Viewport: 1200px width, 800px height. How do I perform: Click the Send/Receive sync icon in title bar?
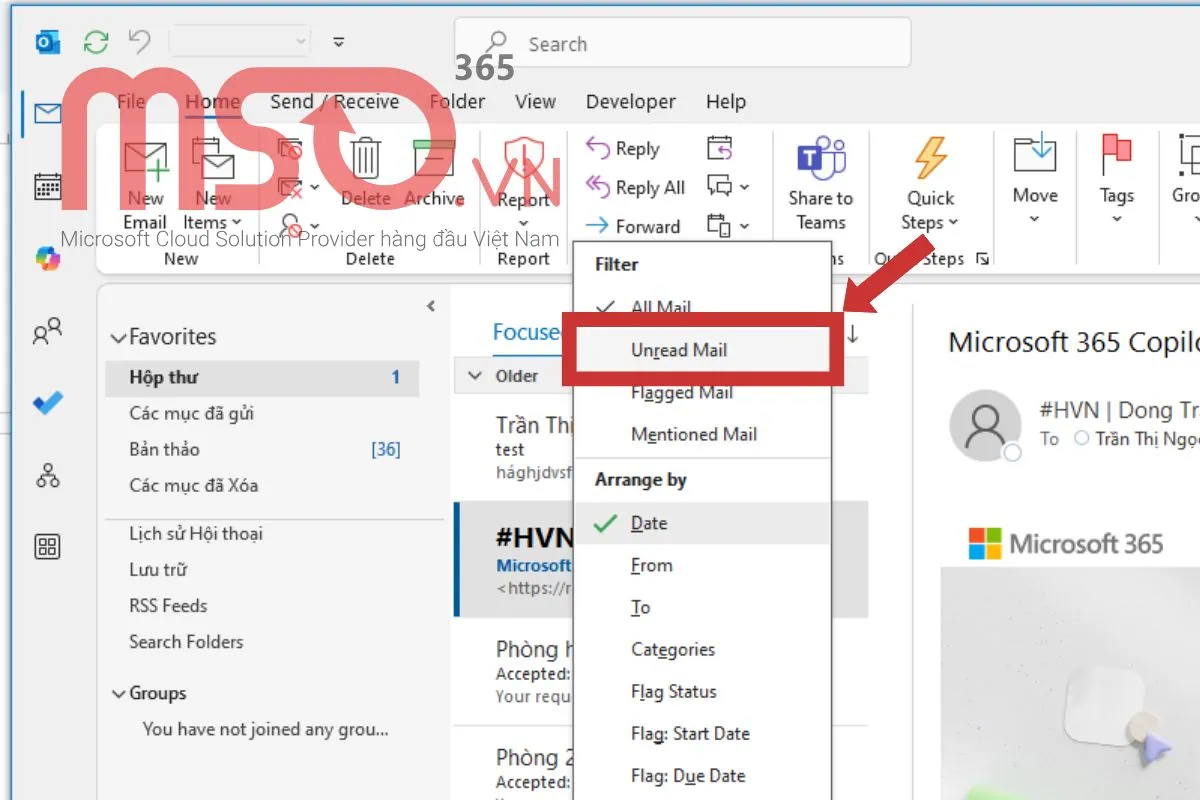click(96, 42)
